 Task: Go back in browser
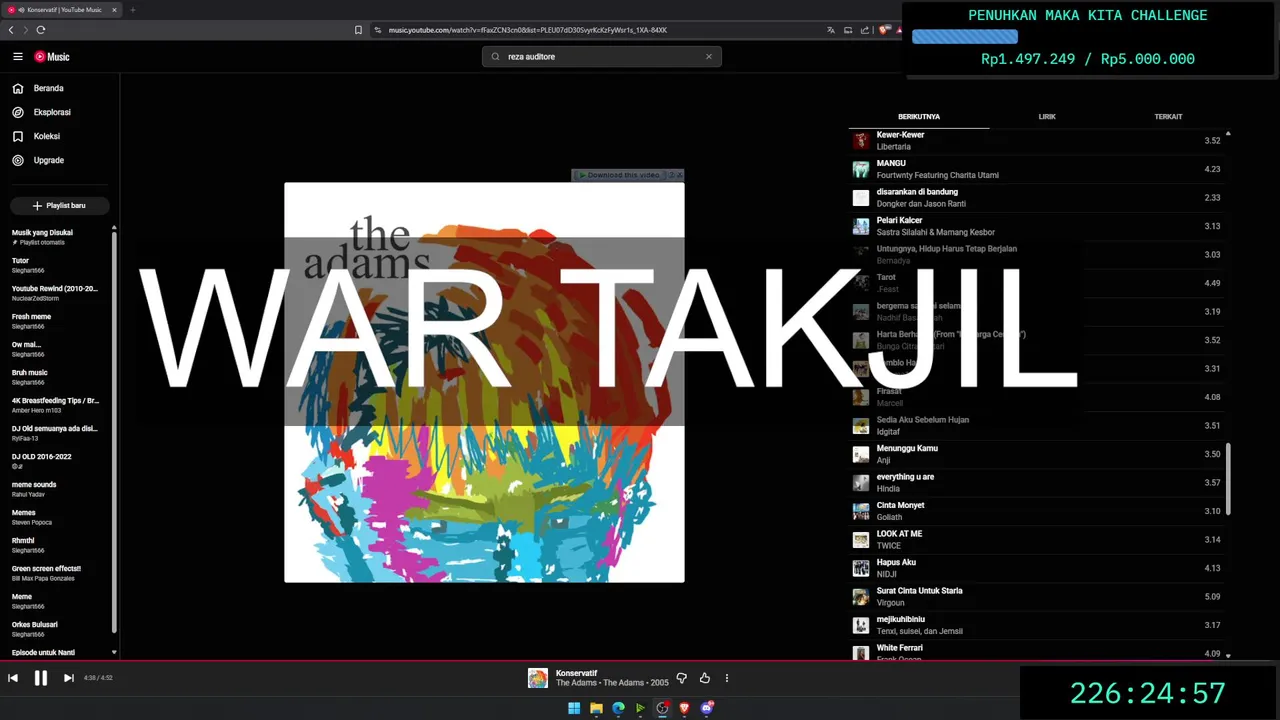11,30
